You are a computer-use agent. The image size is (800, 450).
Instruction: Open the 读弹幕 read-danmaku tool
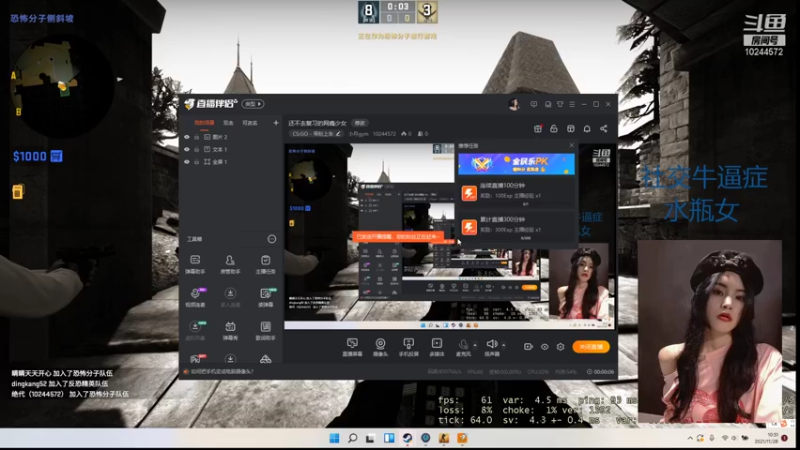pos(265,297)
